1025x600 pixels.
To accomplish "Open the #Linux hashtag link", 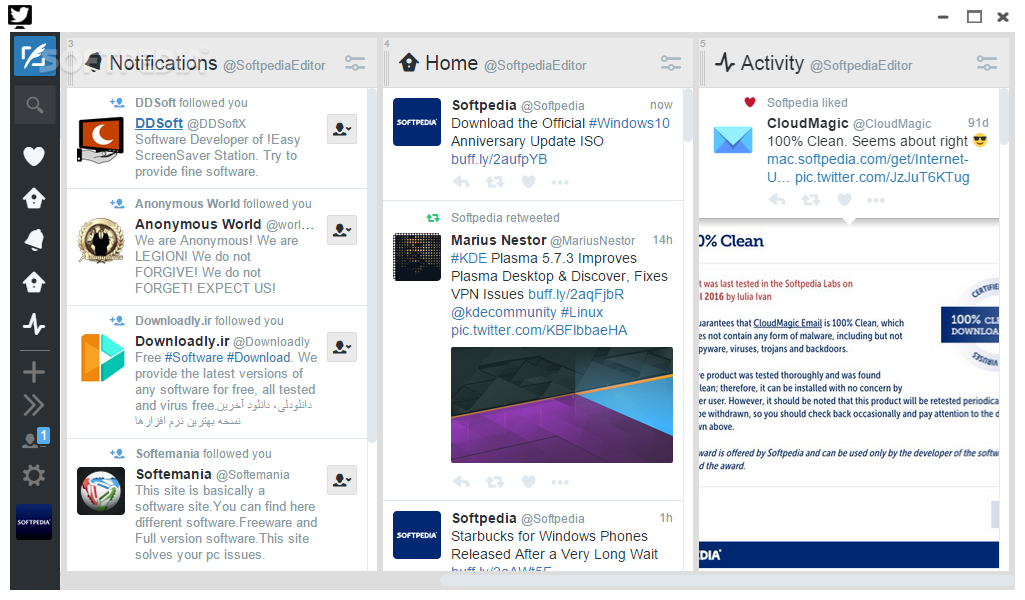I will (582, 312).
